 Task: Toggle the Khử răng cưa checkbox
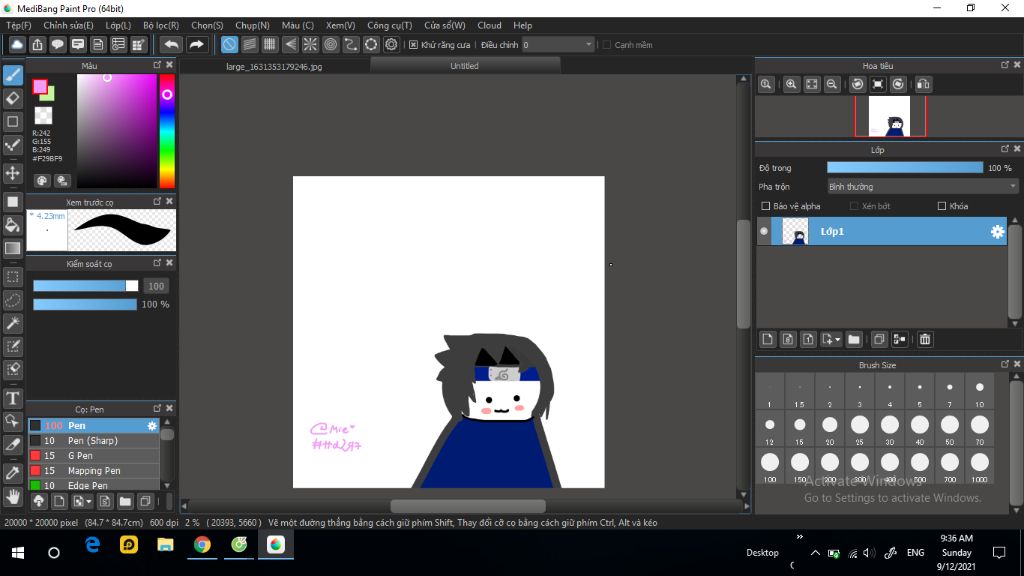coord(413,45)
